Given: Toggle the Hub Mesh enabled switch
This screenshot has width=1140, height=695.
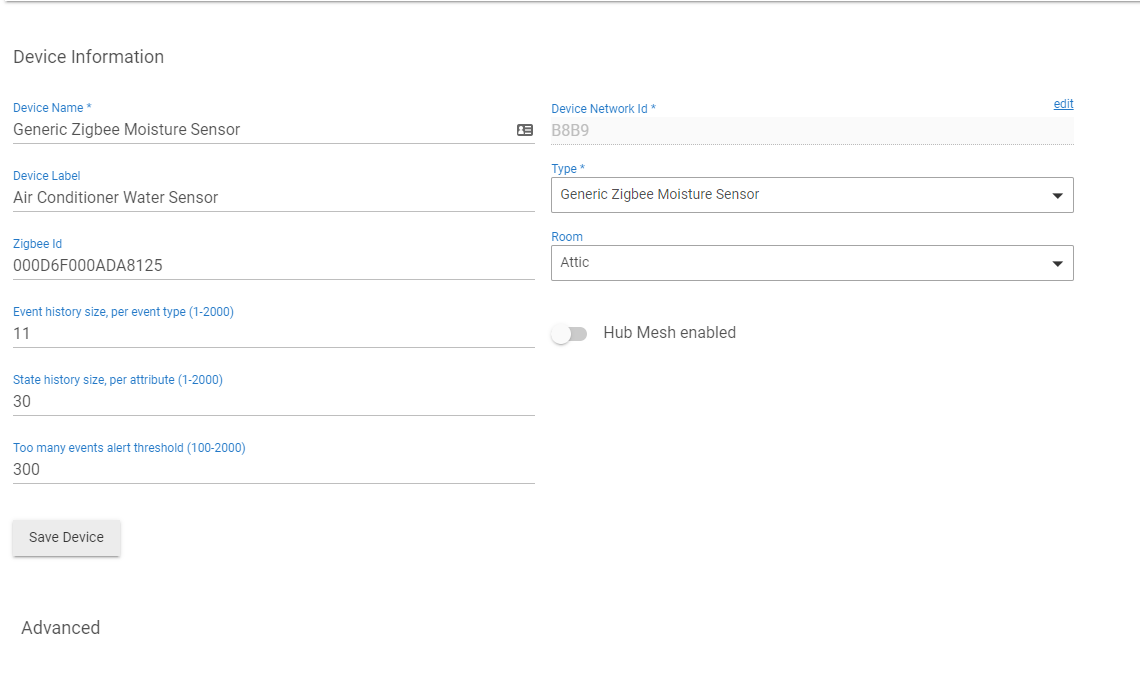Looking at the screenshot, I should pyautogui.click(x=569, y=334).
